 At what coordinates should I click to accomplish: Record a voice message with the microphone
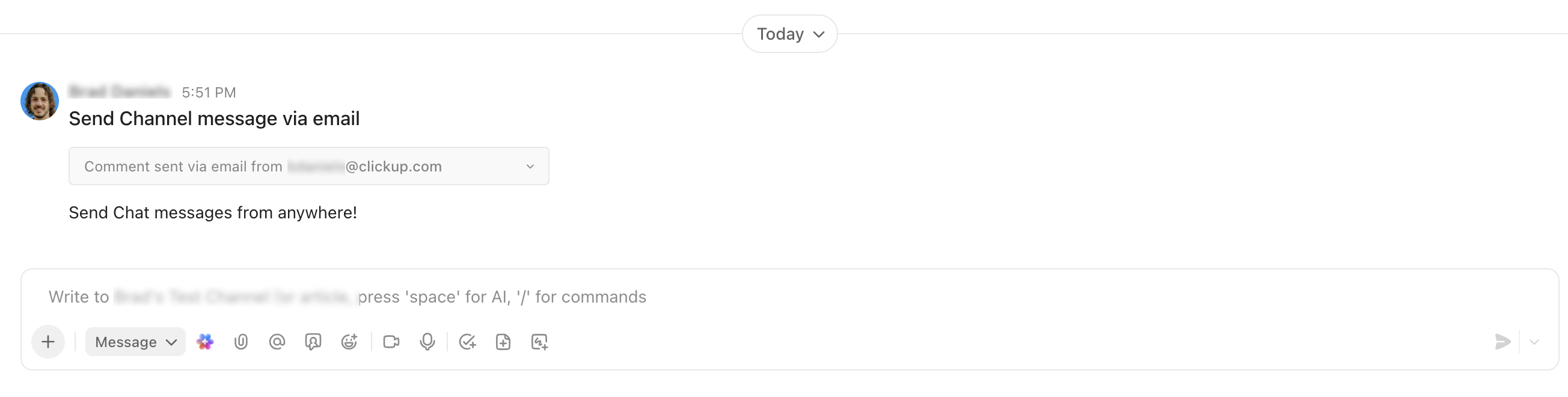(x=427, y=342)
